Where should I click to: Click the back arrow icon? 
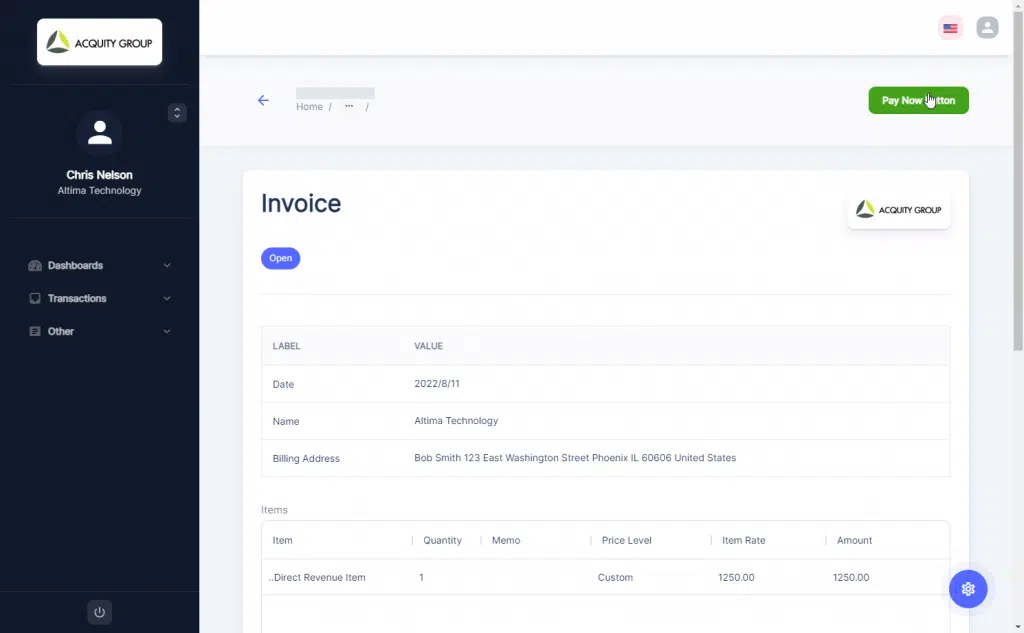click(263, 100)
